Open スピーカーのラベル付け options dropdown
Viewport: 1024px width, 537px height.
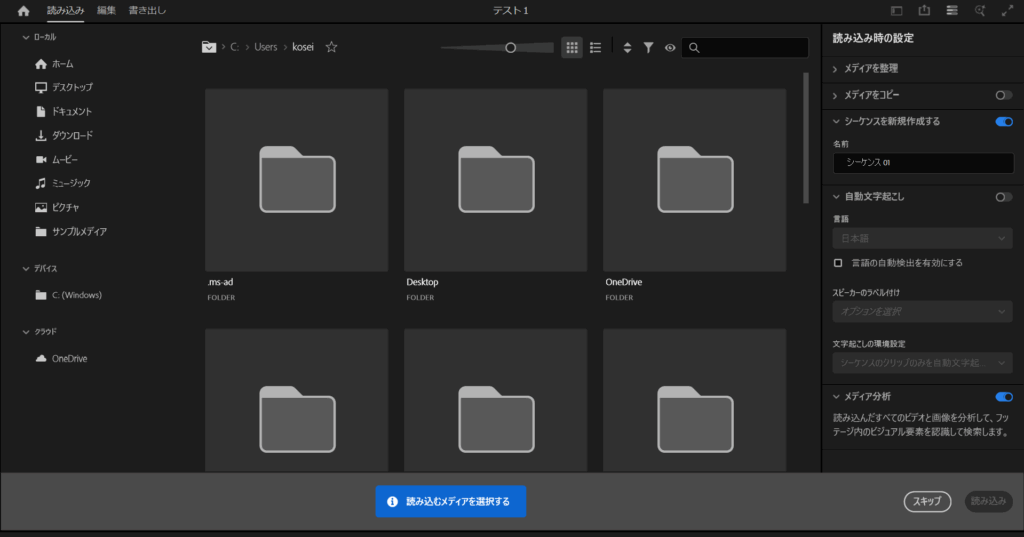coord(922,312)
